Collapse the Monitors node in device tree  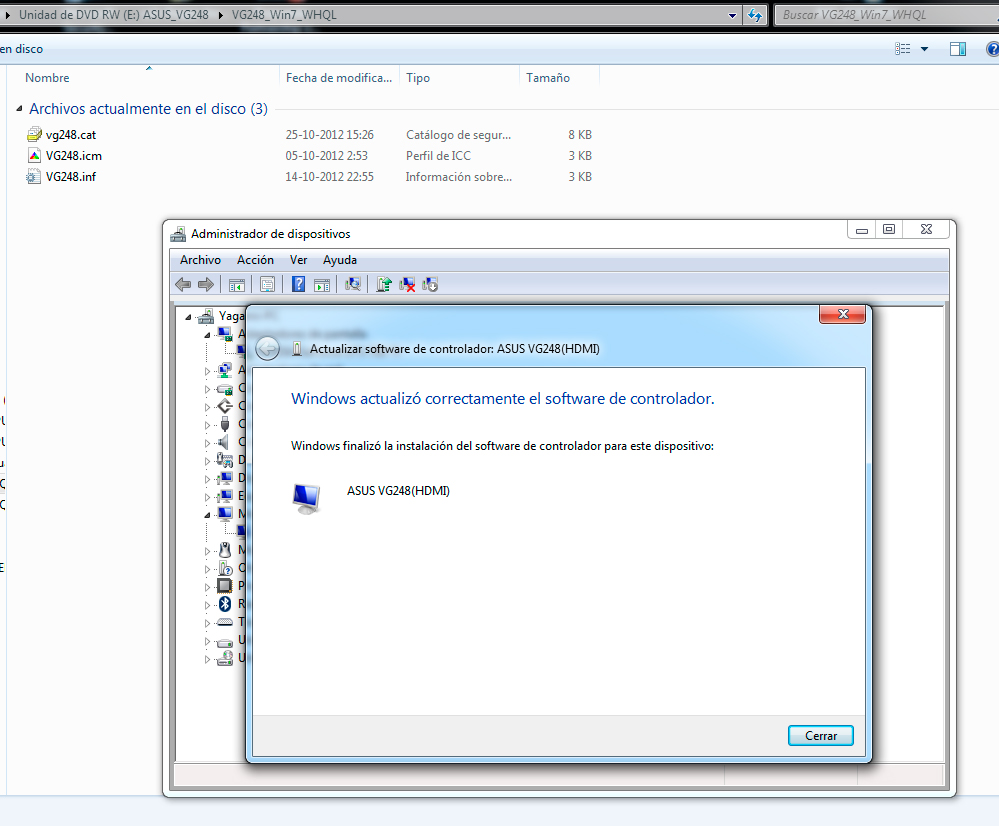click(x=207, y=514)
